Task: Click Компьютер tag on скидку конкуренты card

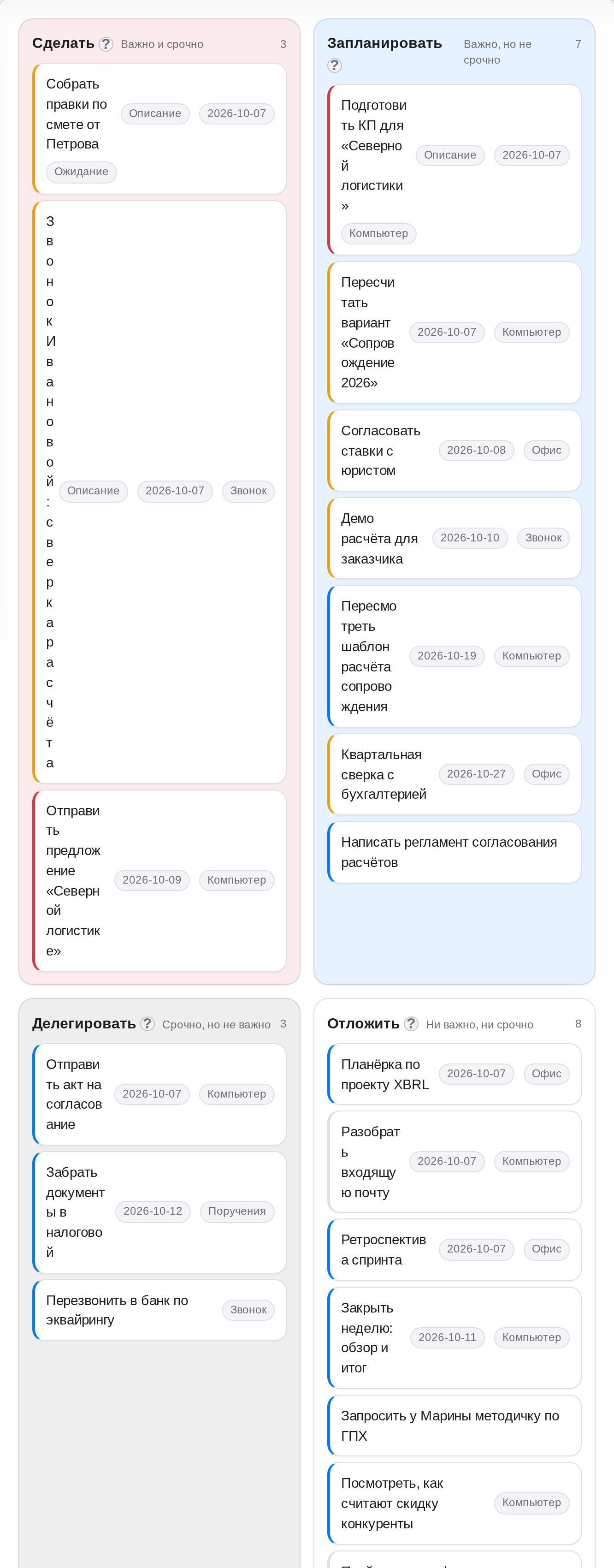Action: pyautogui.click(x=532, y=1503)
